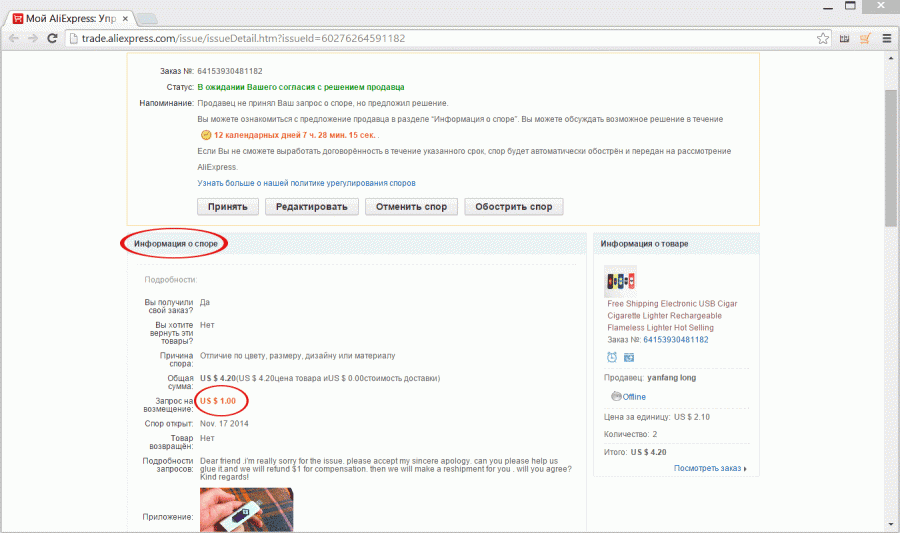Click the unit price US $ 2.10
The image size is (900, 533).
[692, 417]
